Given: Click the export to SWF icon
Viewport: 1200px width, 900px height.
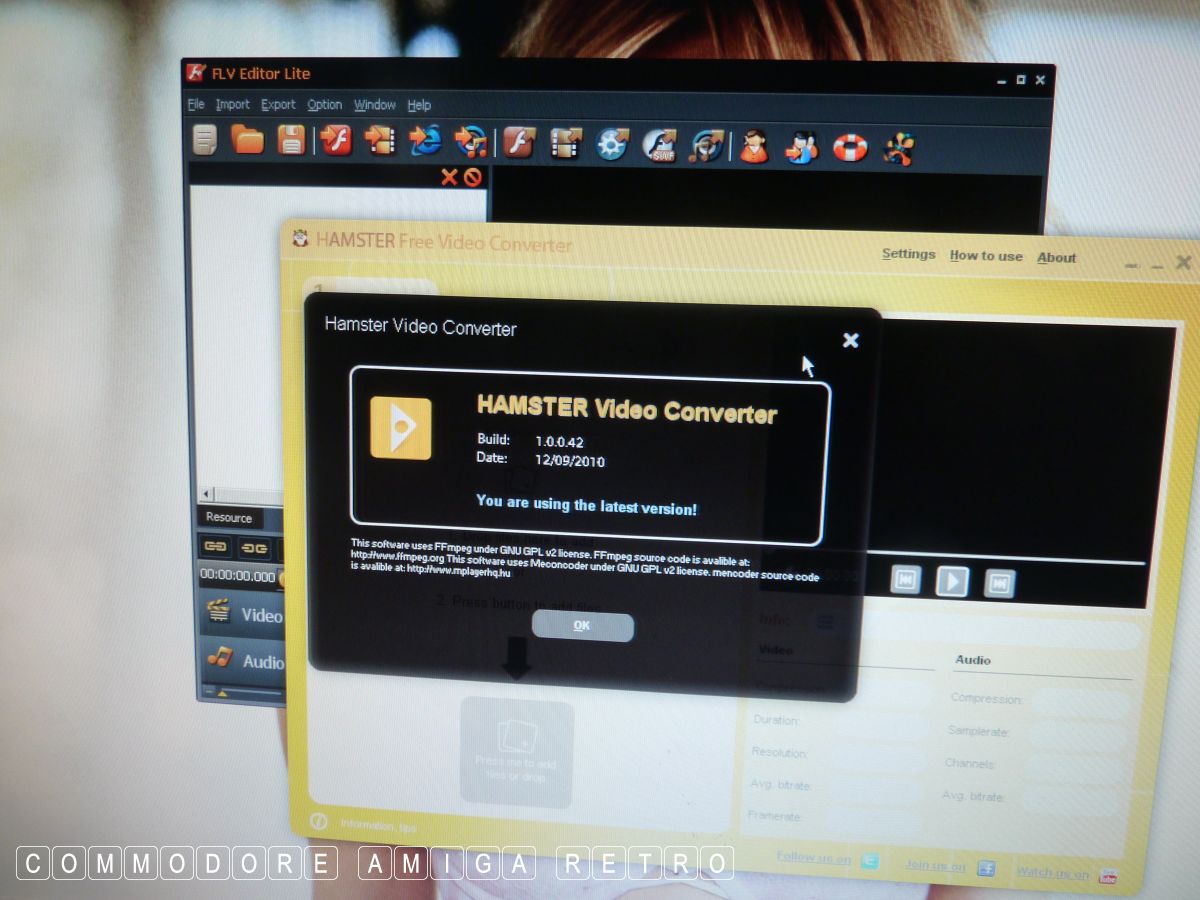Looking at the screenshot, I should click(x=660, y=145).
